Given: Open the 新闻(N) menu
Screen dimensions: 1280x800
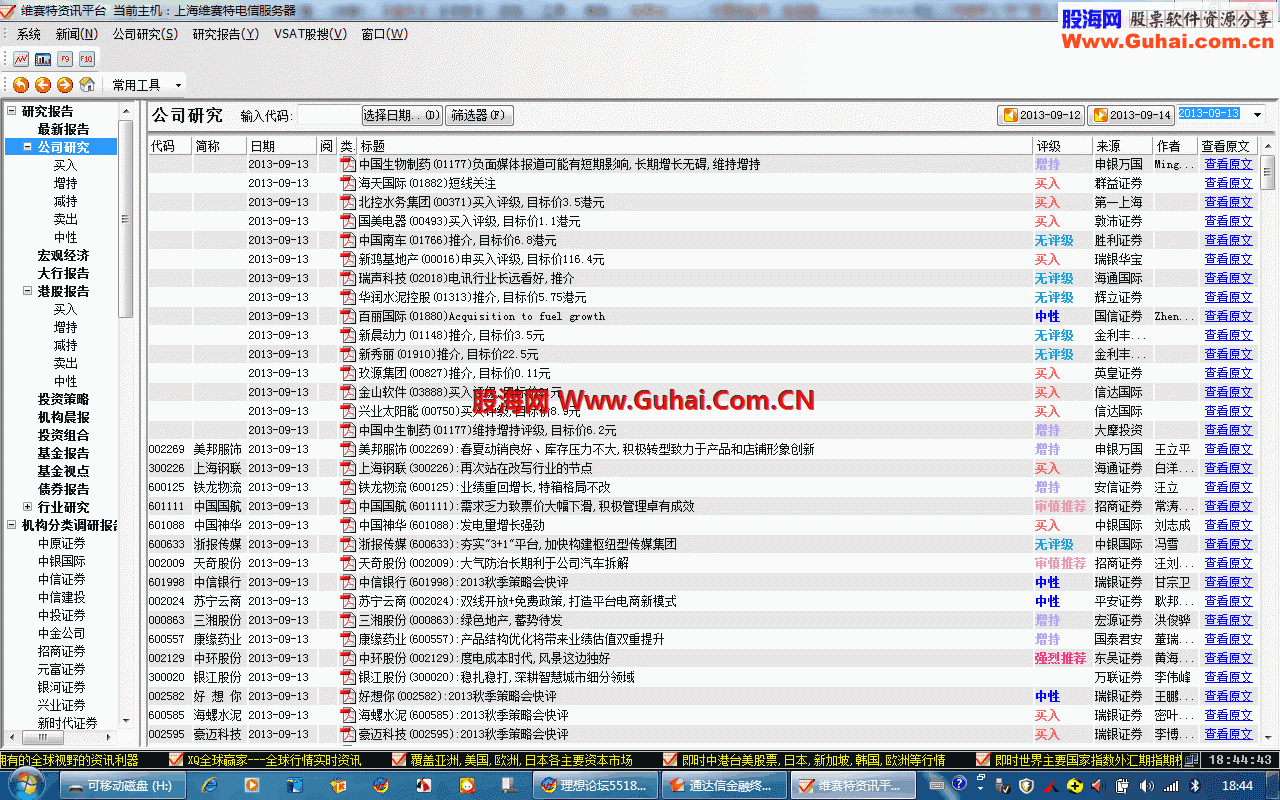Looking at the screenshot, I should (x=77, y=34).
